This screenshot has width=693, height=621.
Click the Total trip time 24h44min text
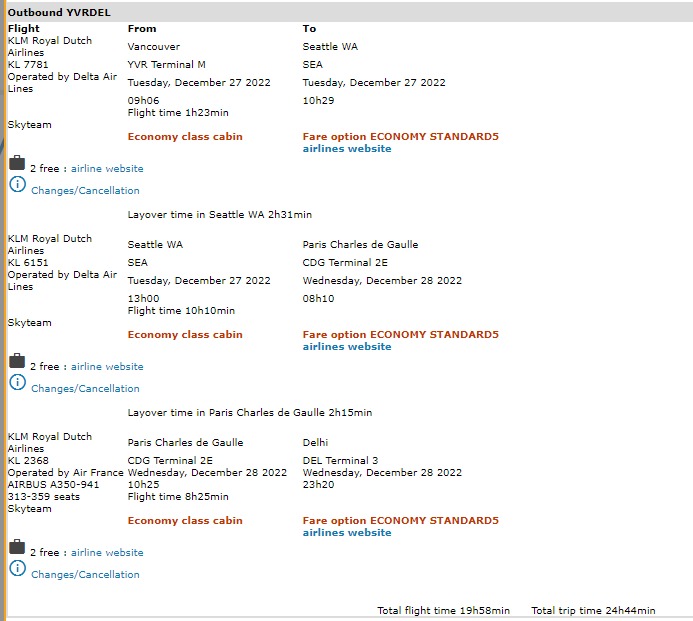593,611
